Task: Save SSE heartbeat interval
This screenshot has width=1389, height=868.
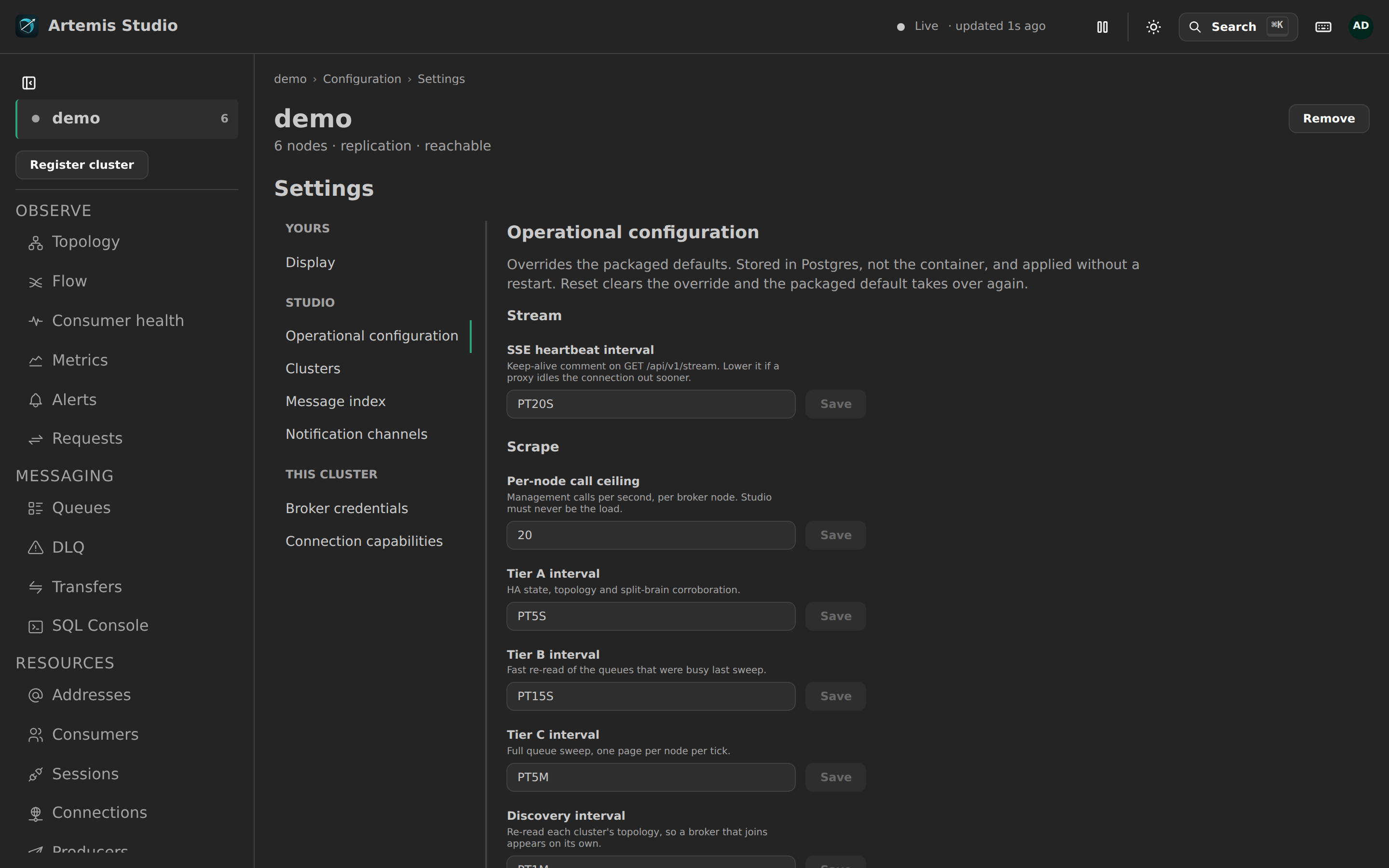Action: point(835,404)
